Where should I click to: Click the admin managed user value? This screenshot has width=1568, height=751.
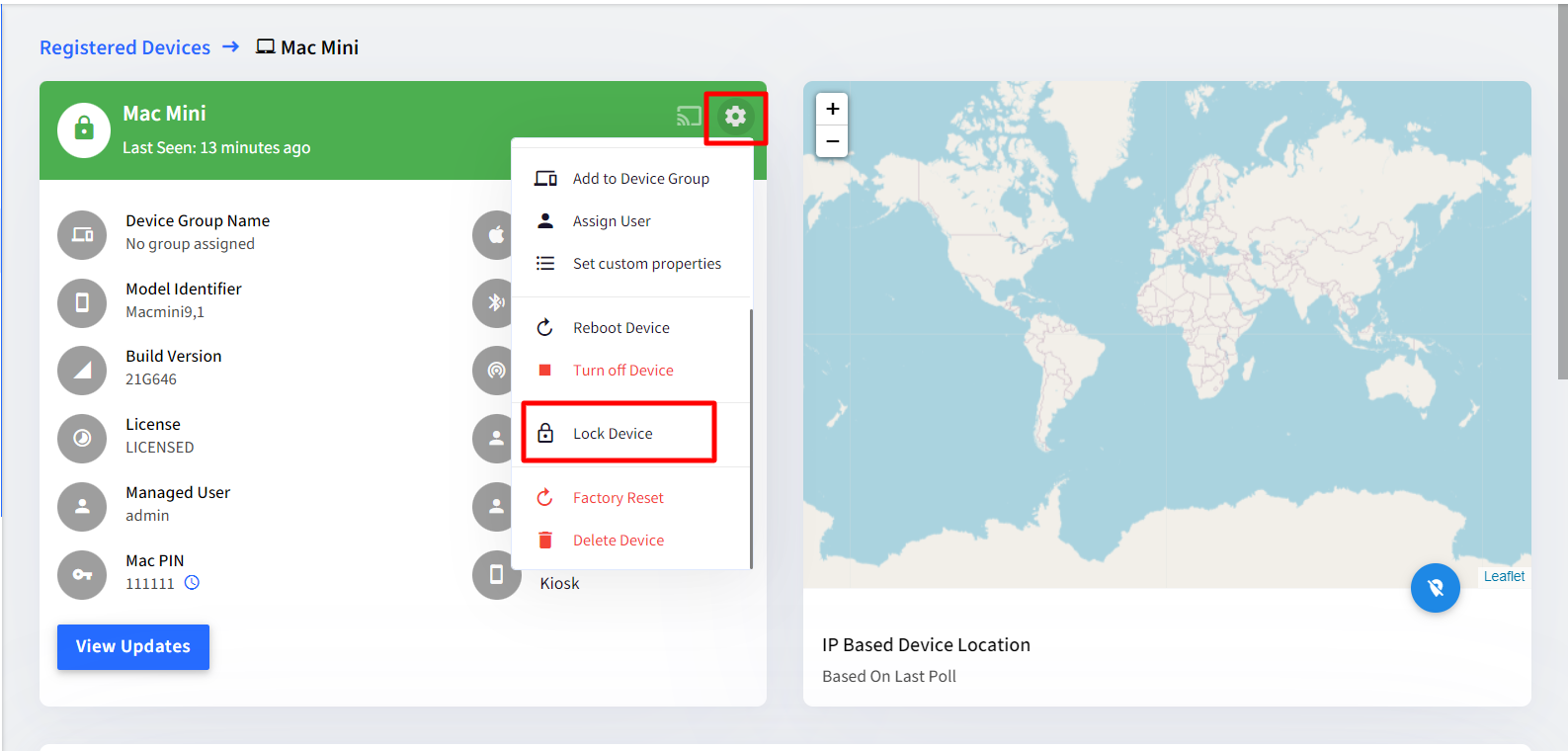click(147, 516)
